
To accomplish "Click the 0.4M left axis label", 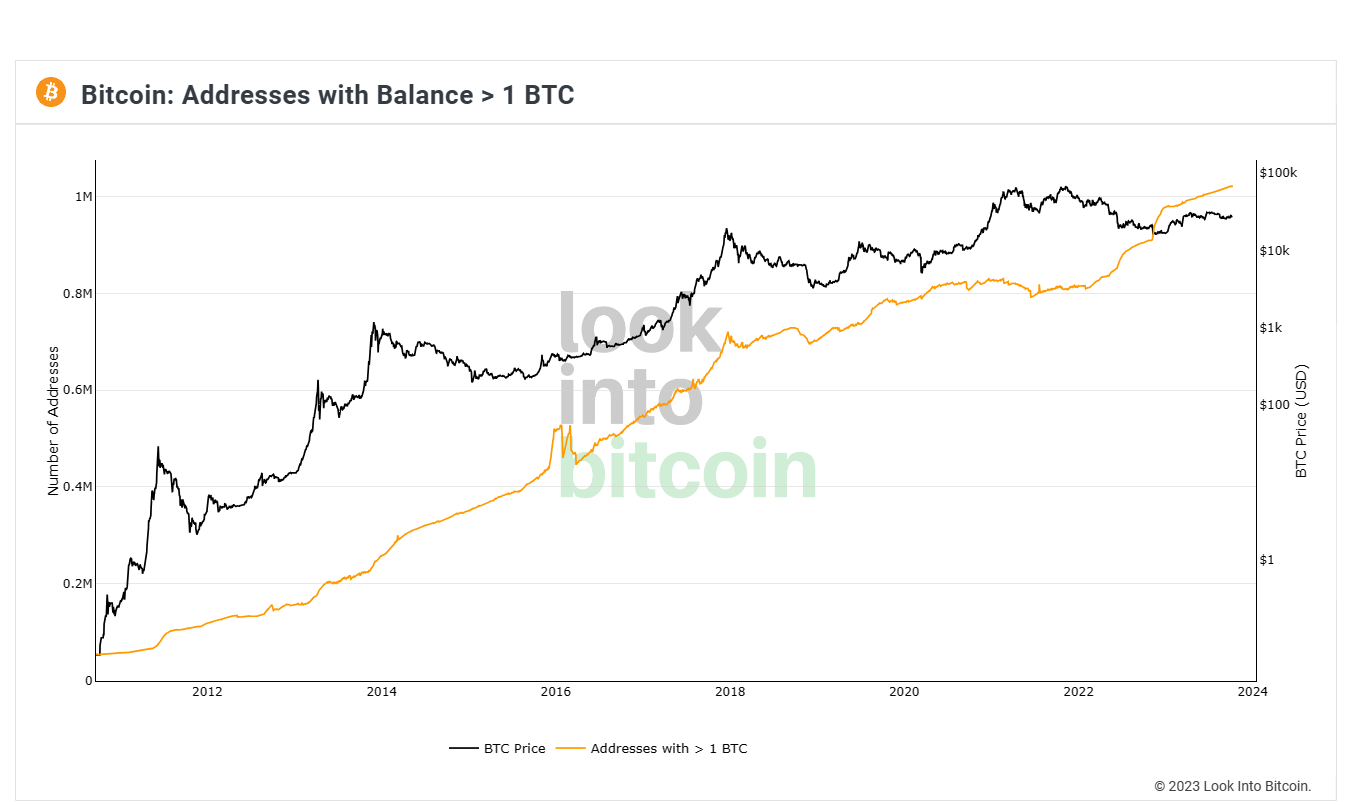I will coord(77,487).
